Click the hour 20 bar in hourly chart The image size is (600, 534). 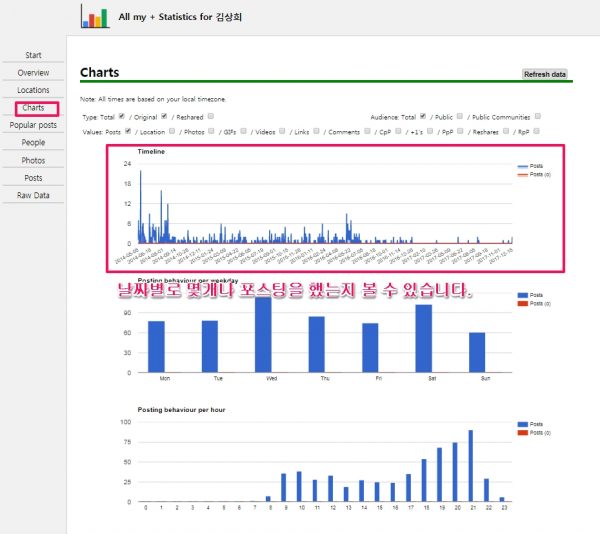(455, 472)
